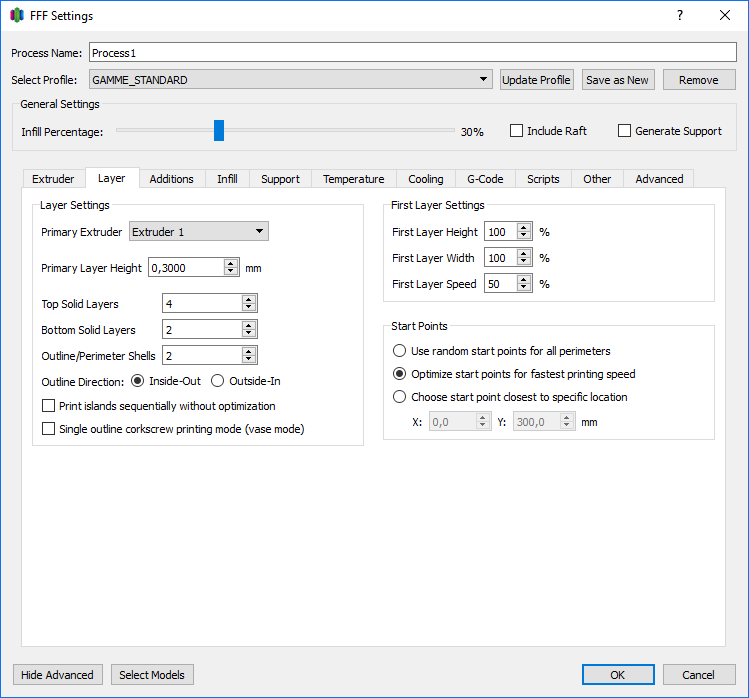Click the Infill Percentage slider handle

coord(219,131)
